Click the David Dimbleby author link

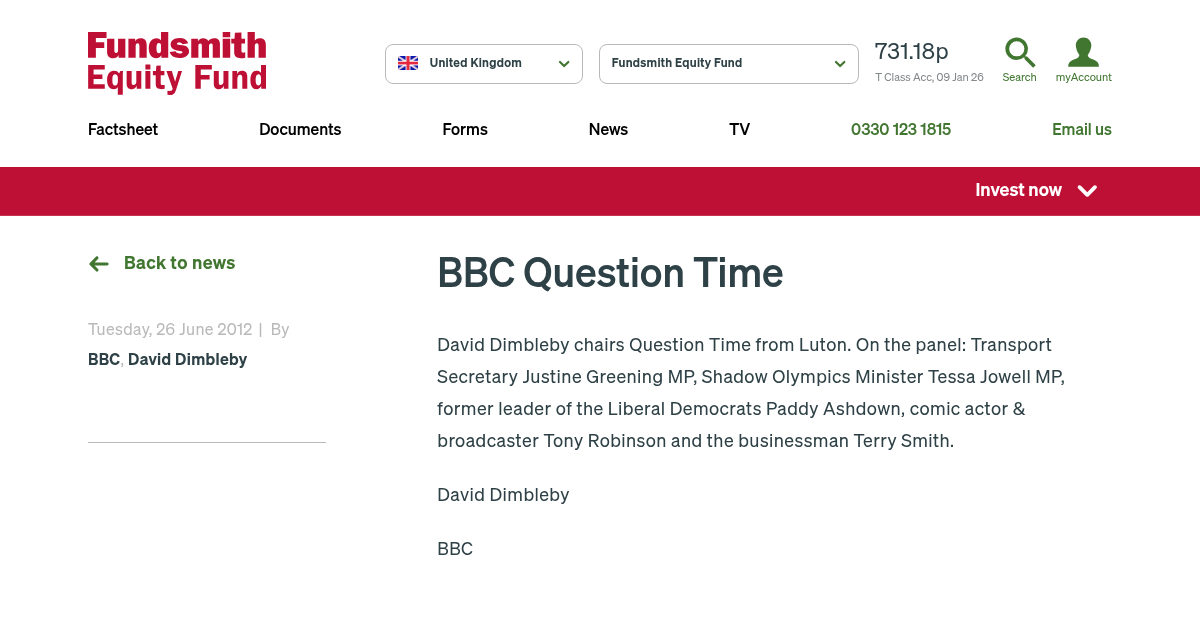[187, 359]
